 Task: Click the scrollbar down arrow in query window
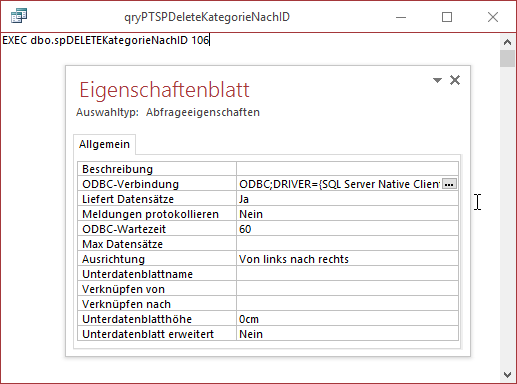507,375
